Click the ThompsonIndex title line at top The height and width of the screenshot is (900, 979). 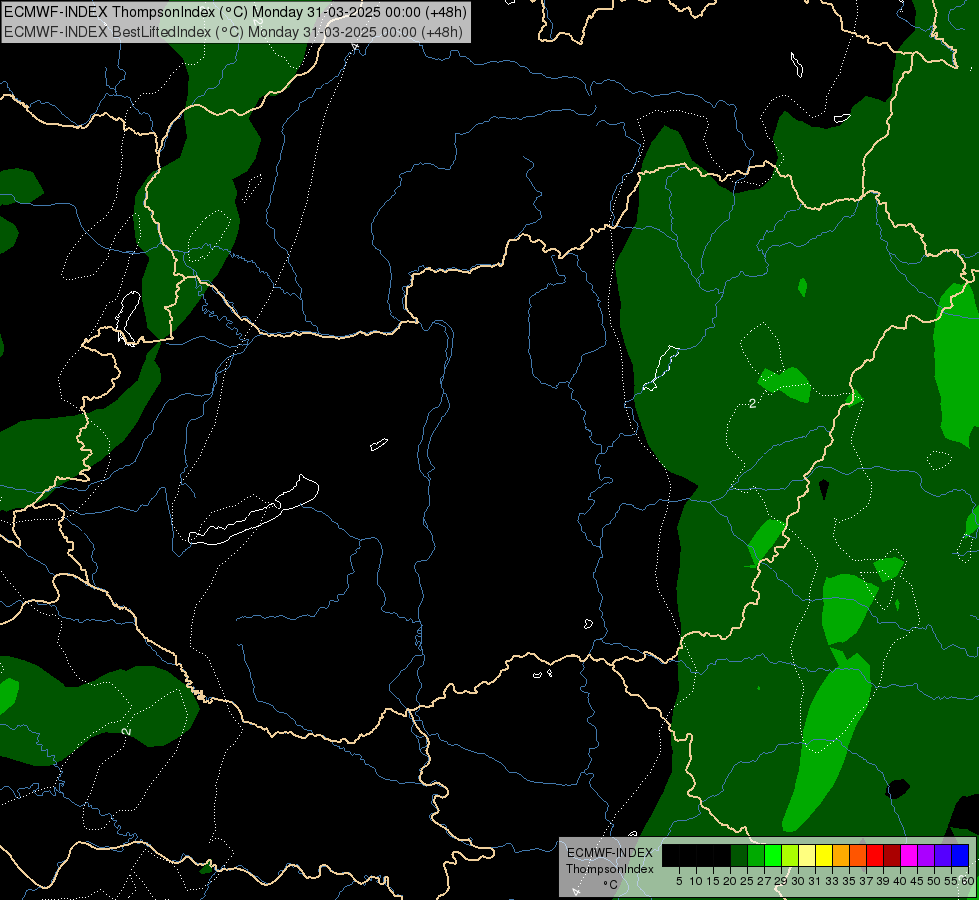pyautogui.click(x=235, y=12)
